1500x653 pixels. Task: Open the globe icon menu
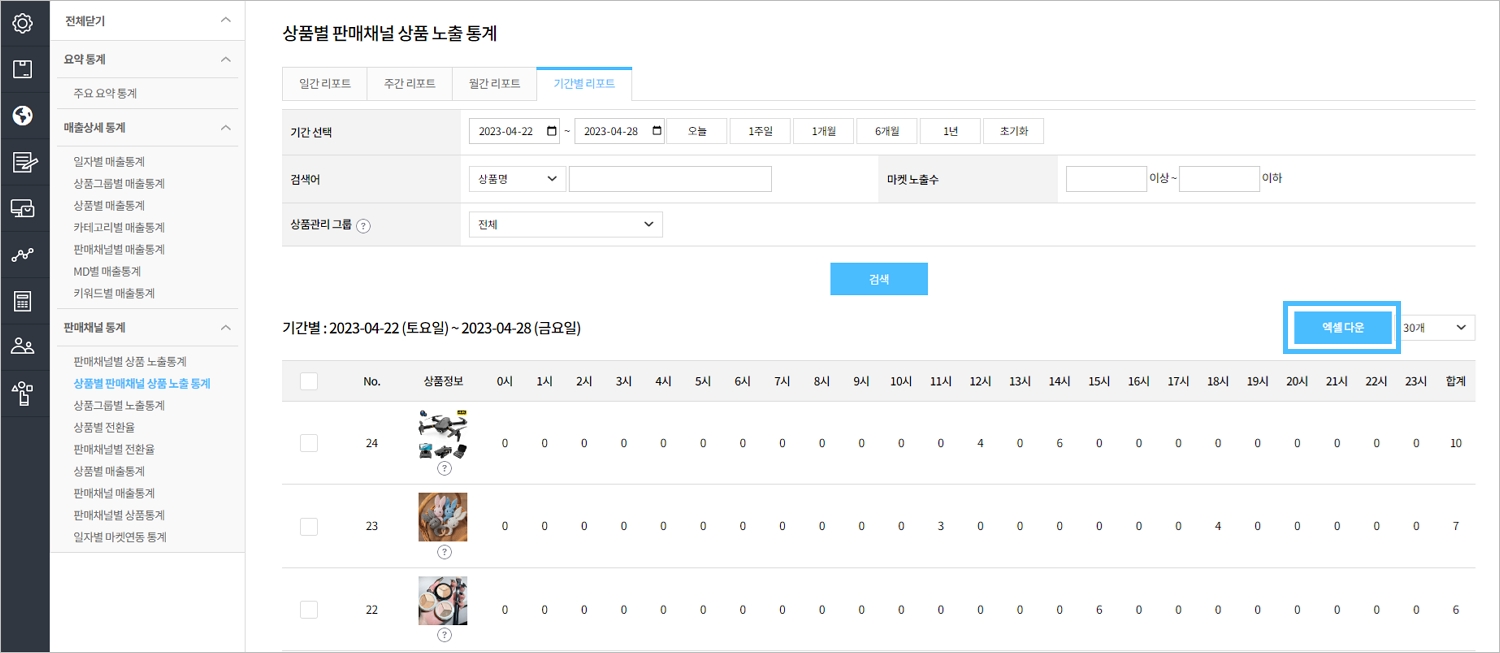23,115
